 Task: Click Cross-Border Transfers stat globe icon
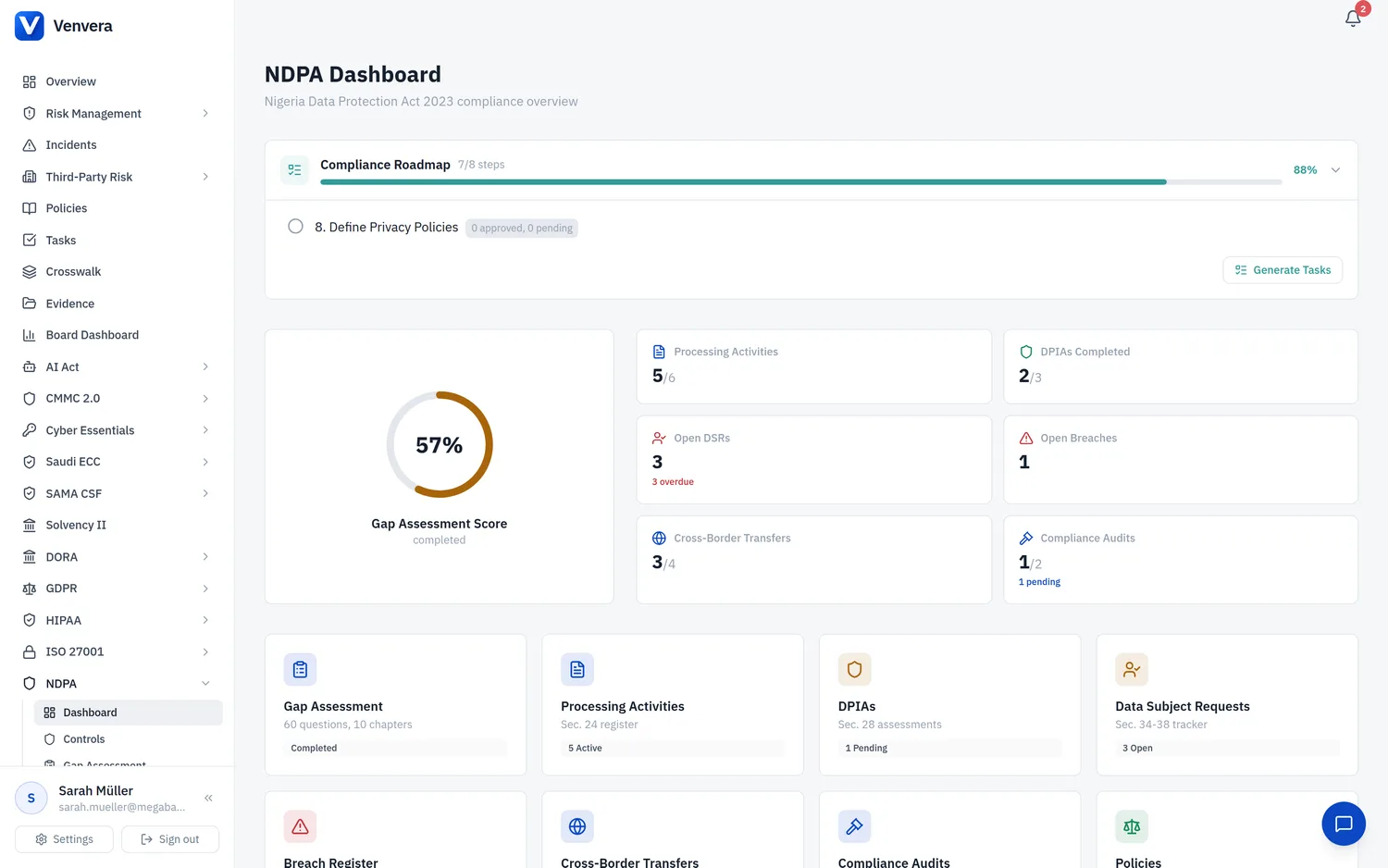[659, 539]
